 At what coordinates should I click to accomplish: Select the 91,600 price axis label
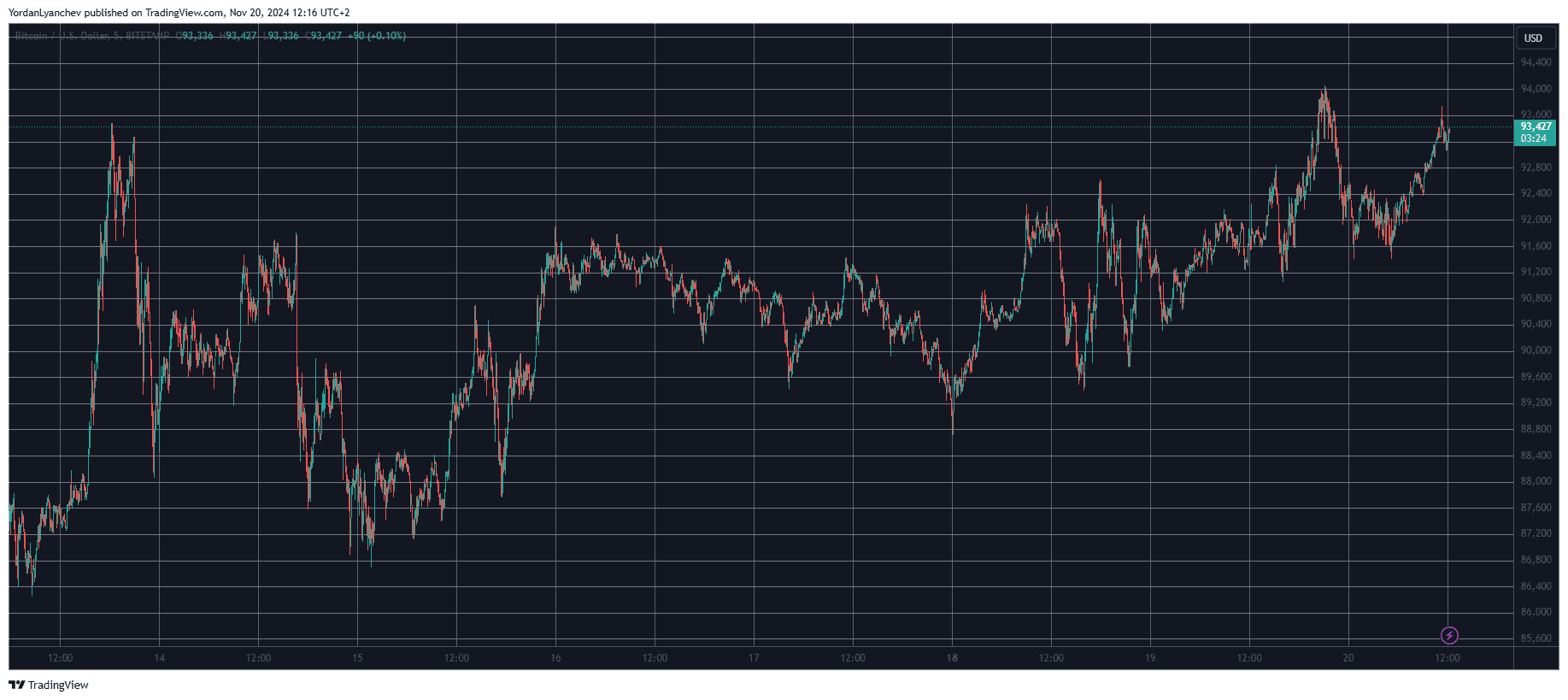pyautogui.click(x=1536, y=246)
